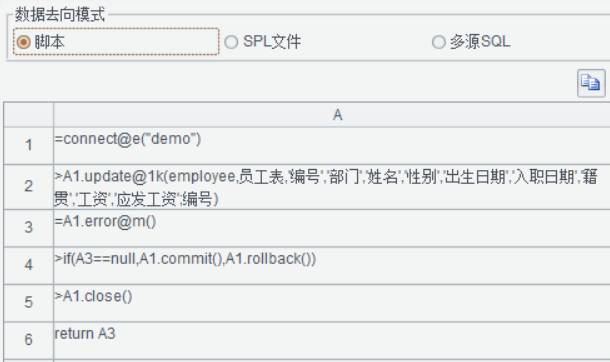Select row header 3
The width and height of the screenshot is (610, 362).
click(x=28, y=228)
